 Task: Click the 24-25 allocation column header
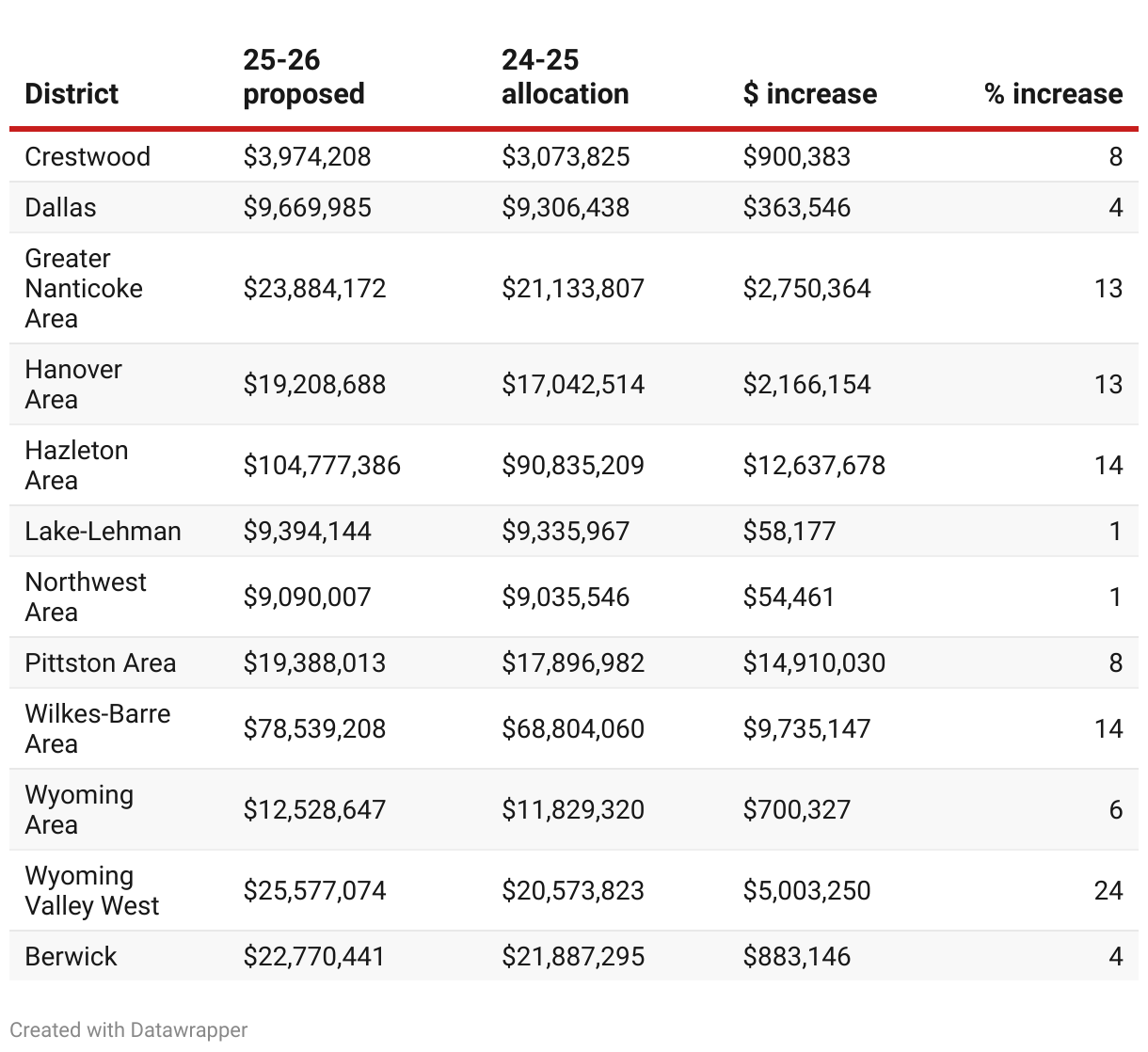(565, 77)
